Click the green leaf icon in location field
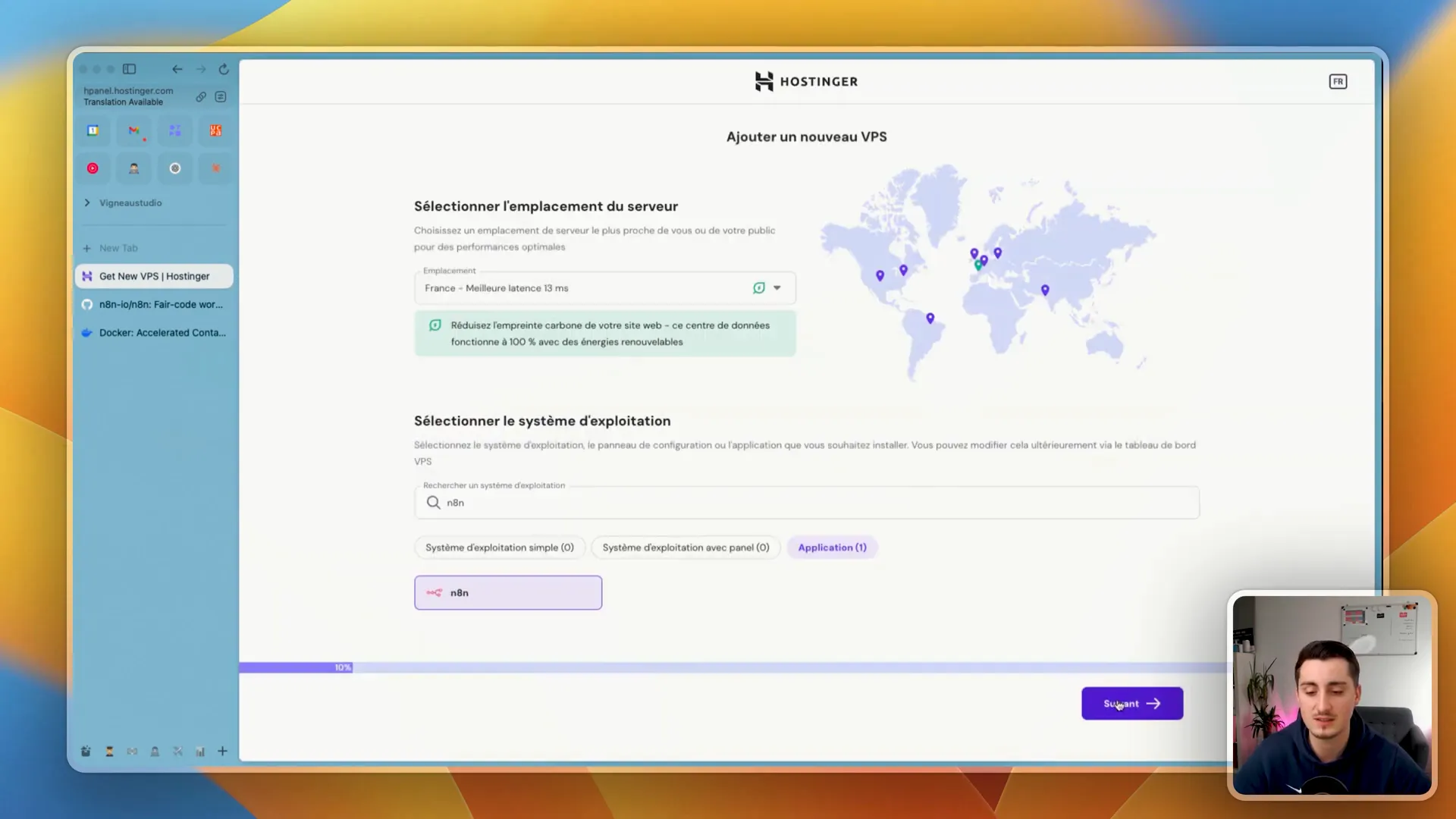Viewport: 1456px width, 819px height. click(758, 288)
